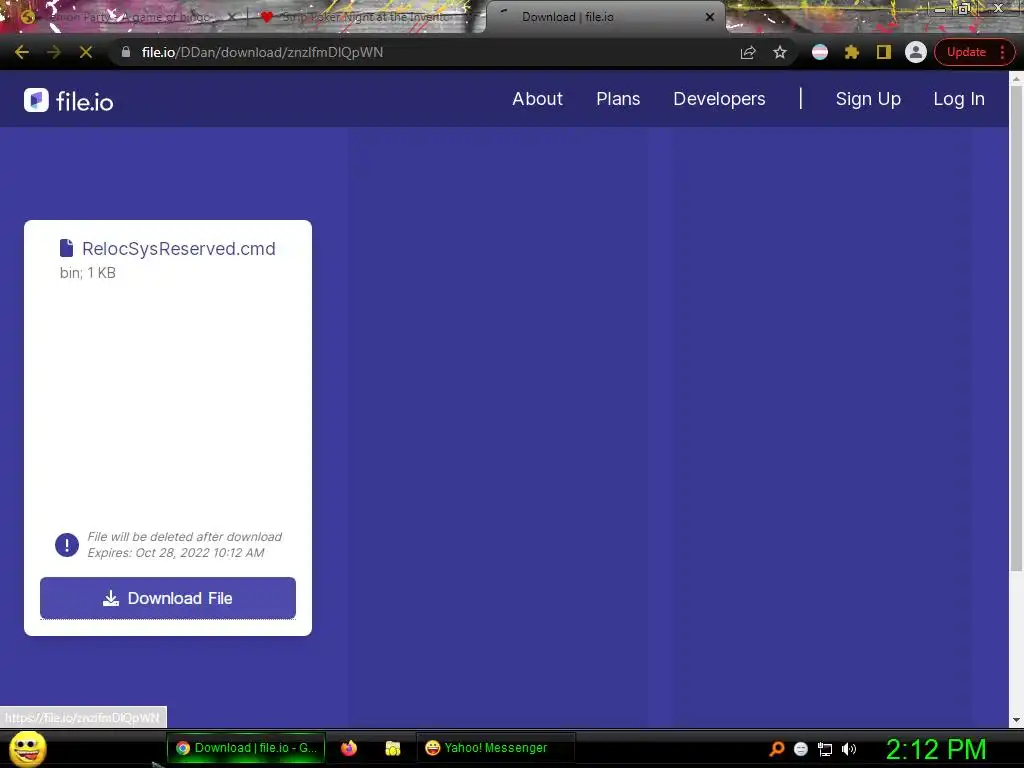Viewport: 1024px width, 768px height.
Task: Click the expiry date text
Action: (x=176, y=553)
